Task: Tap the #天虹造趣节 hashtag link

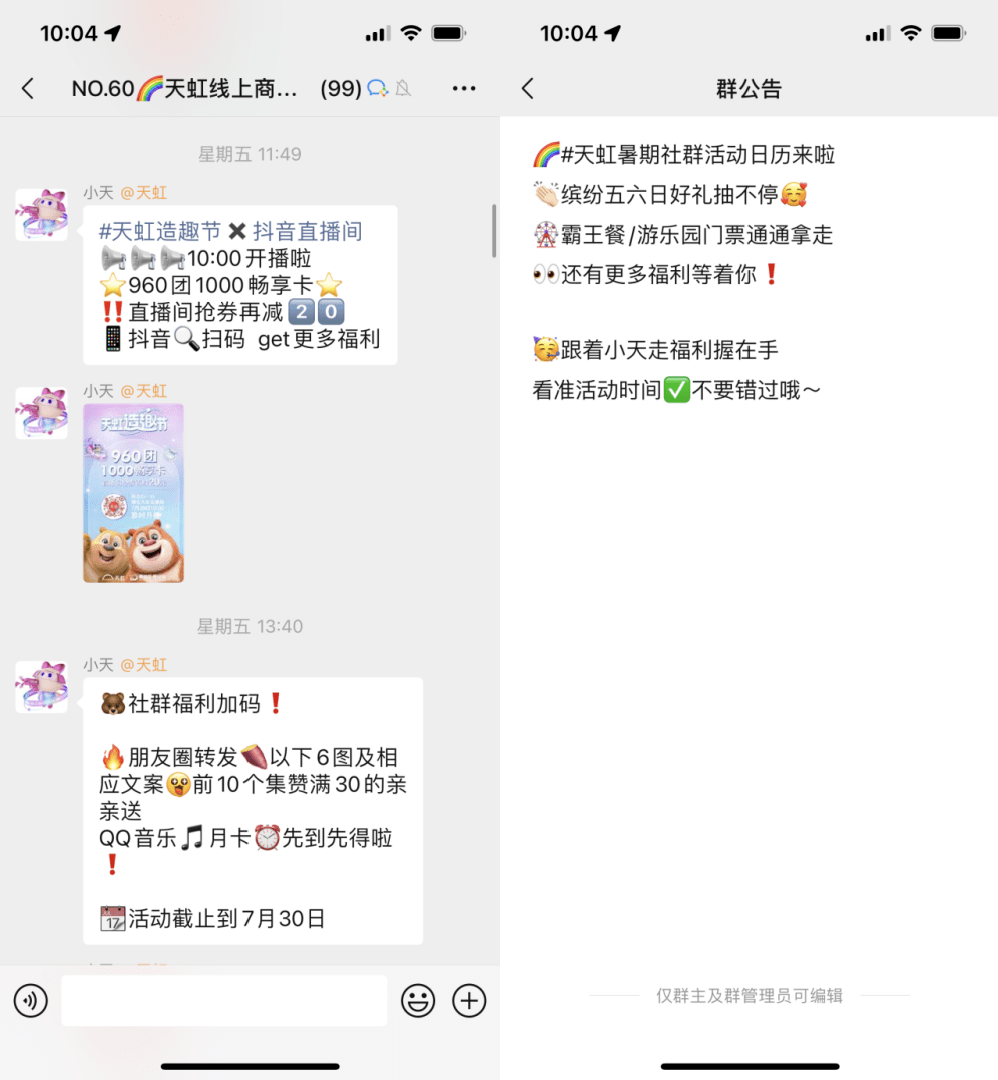Action: [160, 231]
